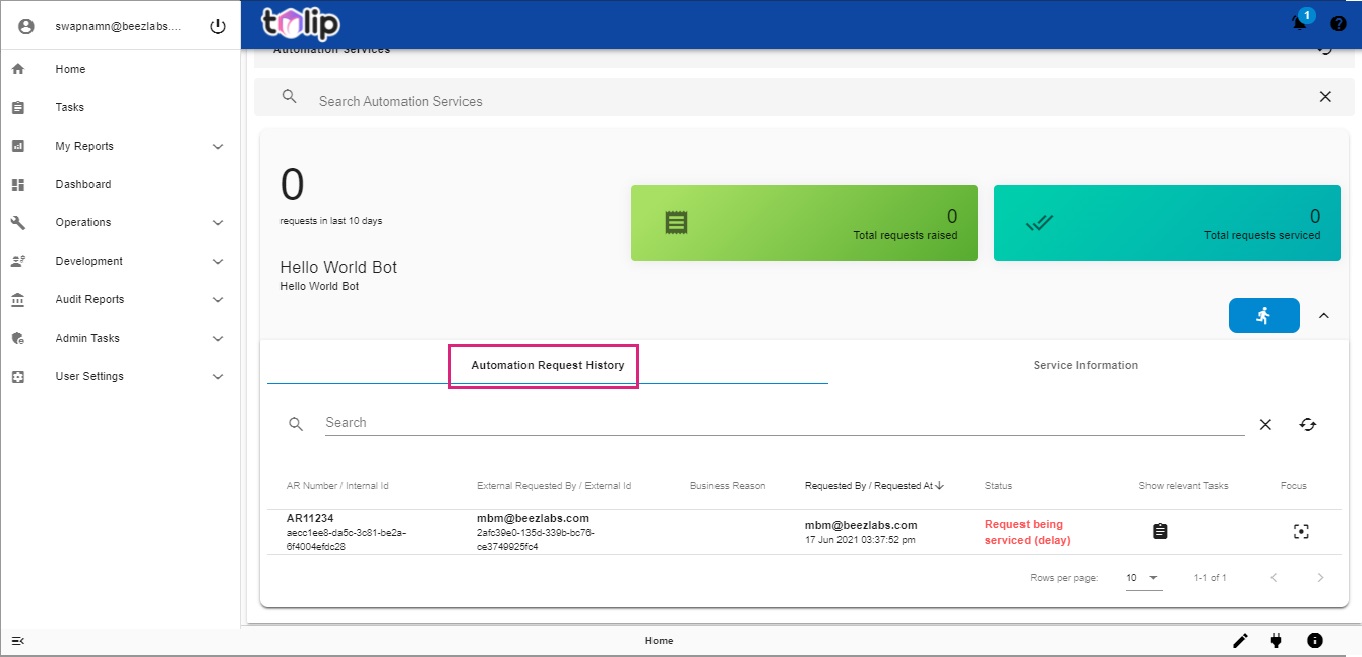Show relevant tasks for AR11234
The width and height of the screenshot is (1362, 657).
(x=1160, y=531)
